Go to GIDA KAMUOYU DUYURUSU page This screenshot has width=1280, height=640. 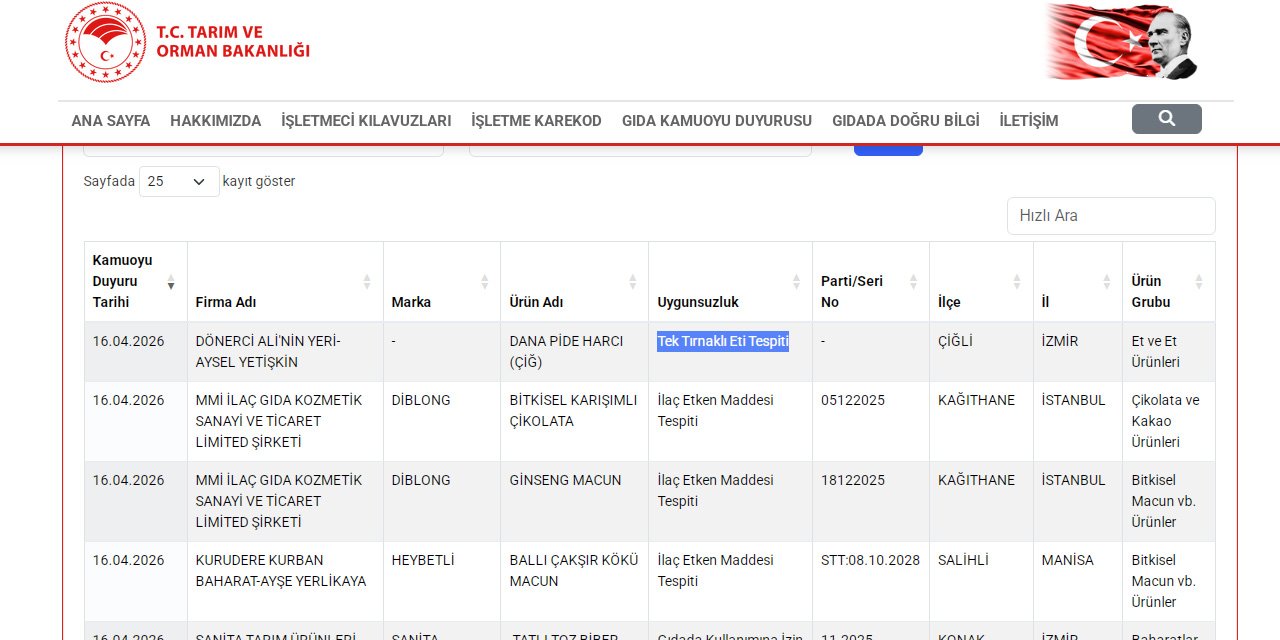[716, 121]
